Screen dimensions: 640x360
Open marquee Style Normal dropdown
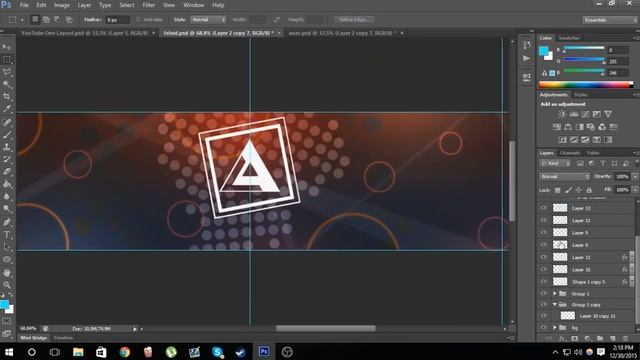208,20
